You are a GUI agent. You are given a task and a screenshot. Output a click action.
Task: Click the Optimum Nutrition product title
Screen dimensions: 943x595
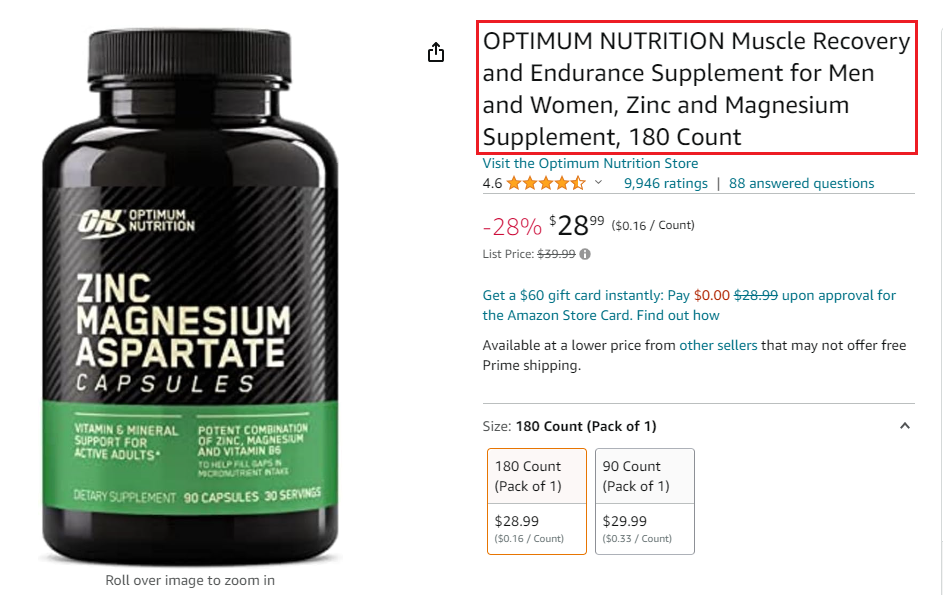(696, 88)
